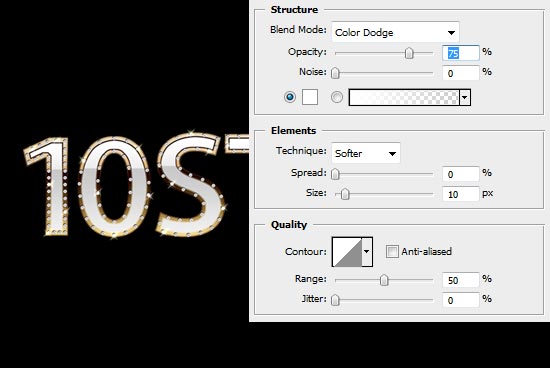Image resolution: width=550 pixels, height=368 pixels.
Task: Click the gradient preview bar
Action: 404,97
